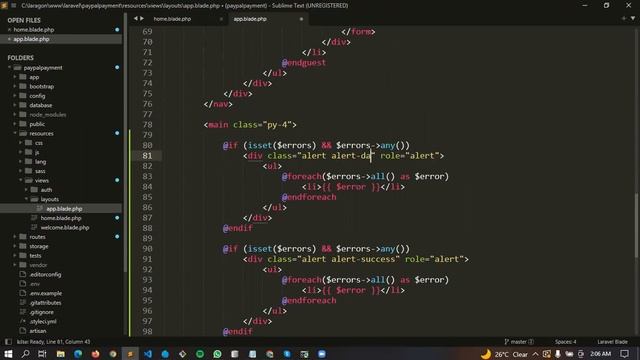Image resolution: width=640 pixels, height=360 pixels.
Task: Expand the storage folder
Action: tap(15, 246)
